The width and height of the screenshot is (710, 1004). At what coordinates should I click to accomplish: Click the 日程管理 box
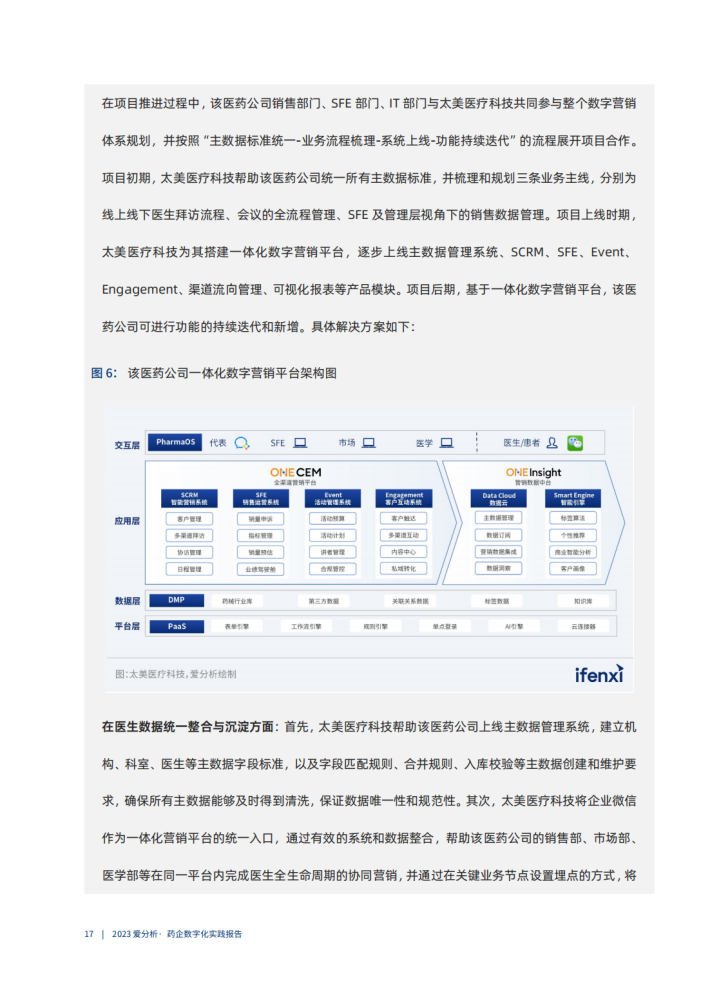[190, 569]
